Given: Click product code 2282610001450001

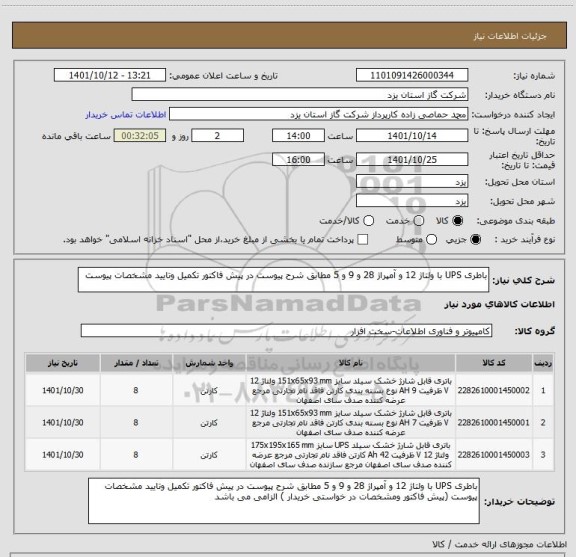Looking at the screenshot, I should [x=493, y=423].
